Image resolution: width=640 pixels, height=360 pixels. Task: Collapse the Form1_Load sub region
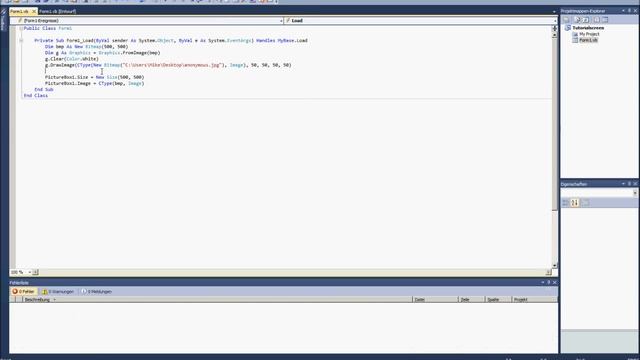[x=21, y=40]
